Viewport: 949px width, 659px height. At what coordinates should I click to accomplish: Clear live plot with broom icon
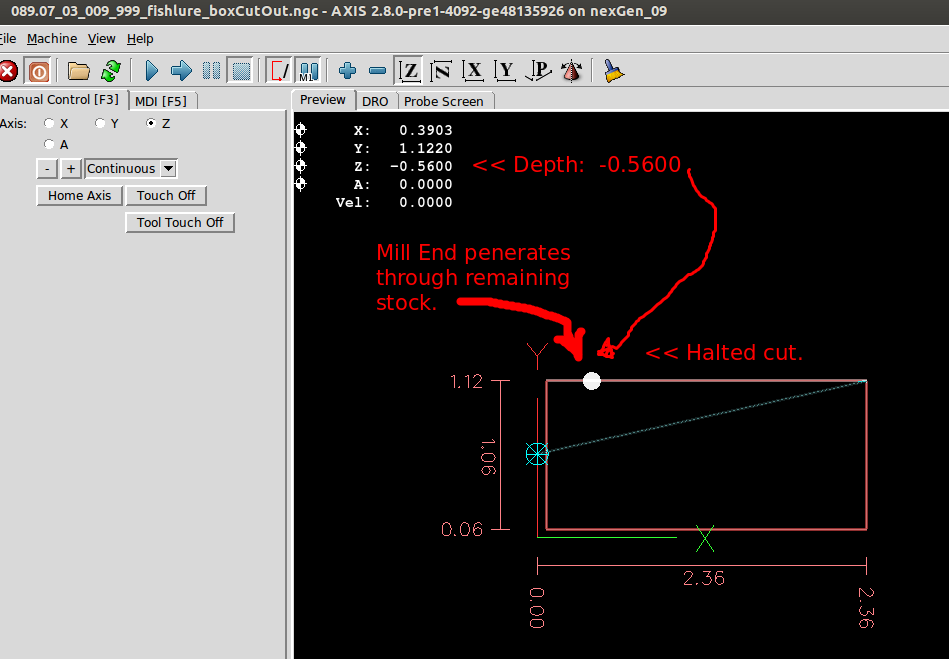614,71
